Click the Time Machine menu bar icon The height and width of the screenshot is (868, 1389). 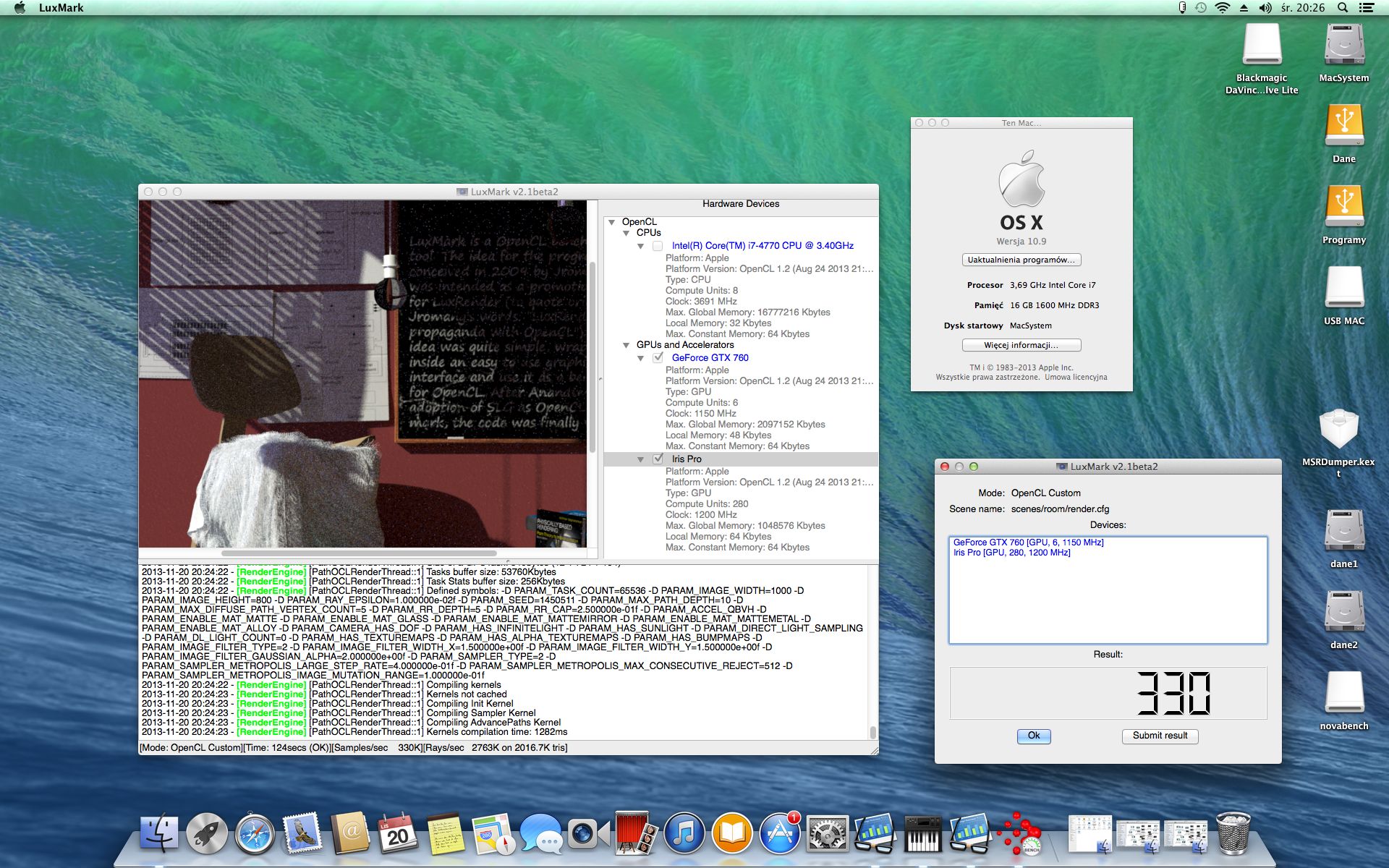[1201, 8]
